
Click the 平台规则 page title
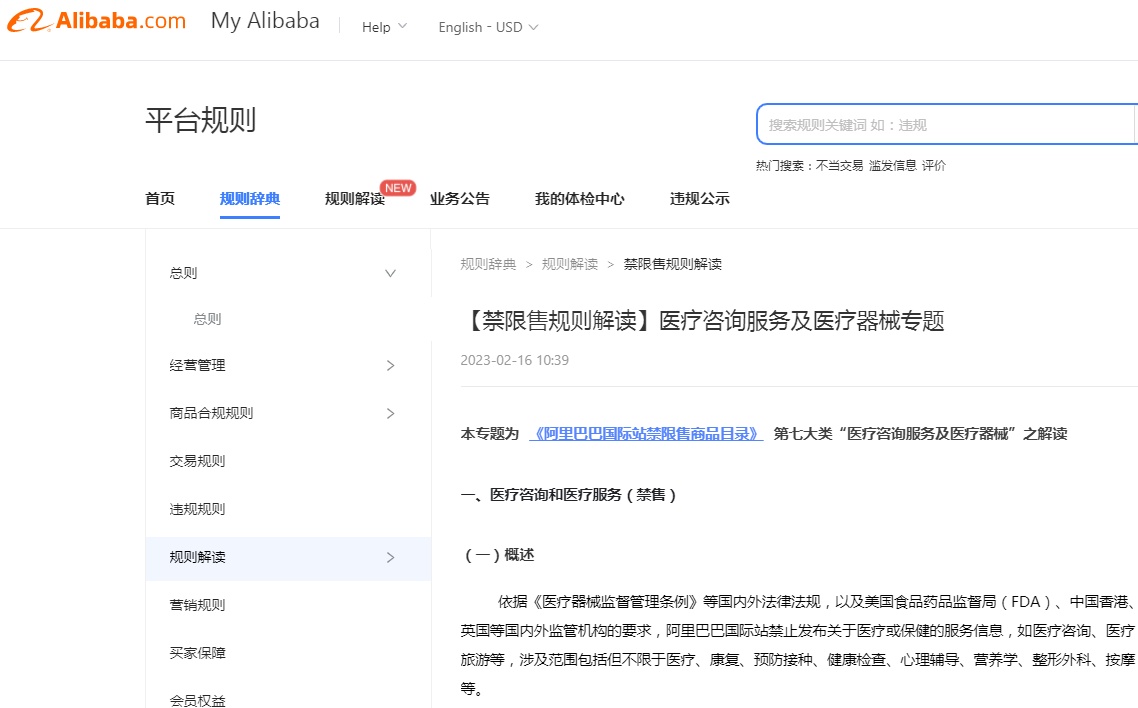[x=201, y=120]
